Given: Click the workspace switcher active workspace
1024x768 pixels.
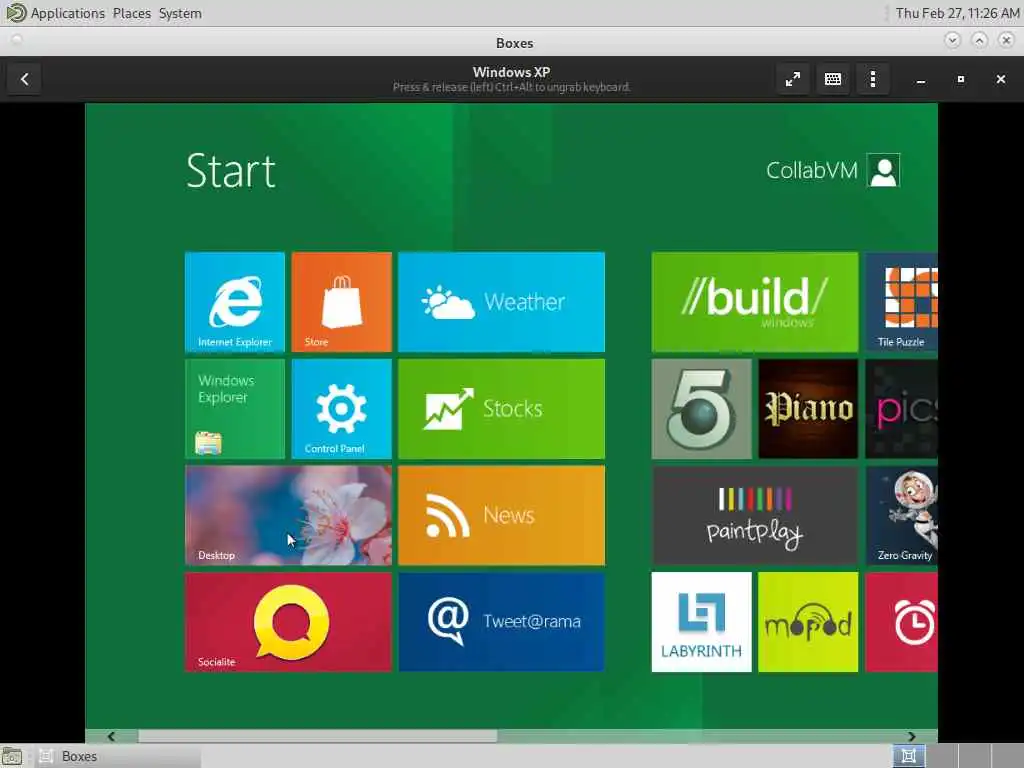Looking at the screenshot, I should [908, 756].
